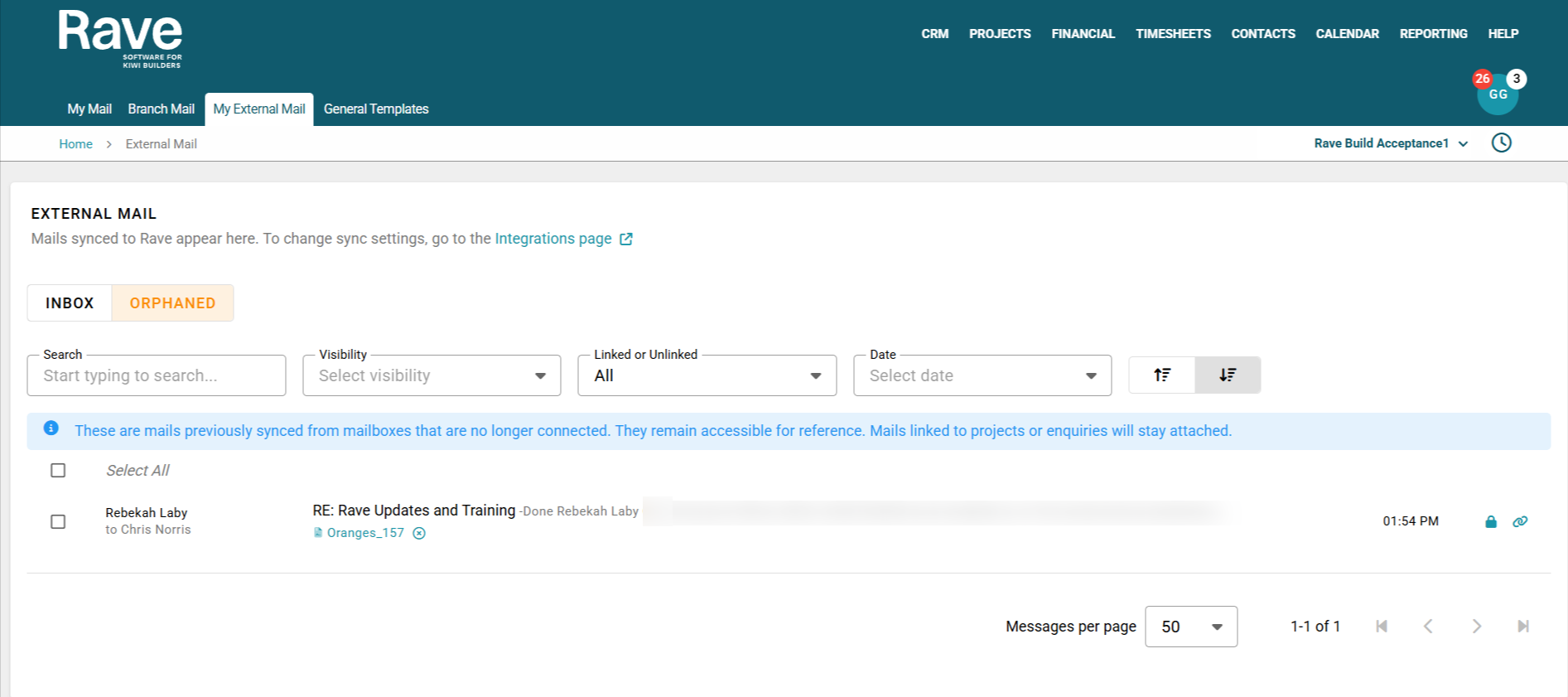Click the 'to Chris Norris' recipient text
This screenshot has width=1568, height=697.
[148, 530]
